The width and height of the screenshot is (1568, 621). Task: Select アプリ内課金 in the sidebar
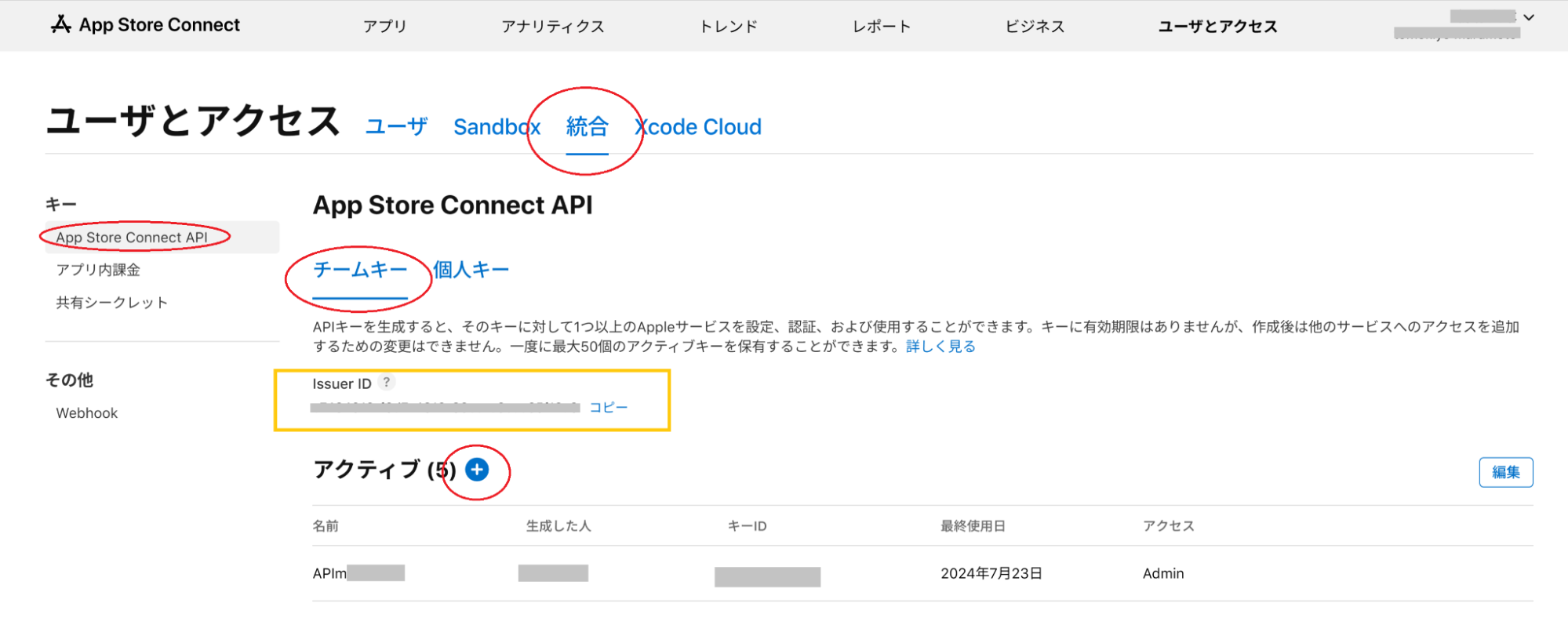[x=98, y=270]
